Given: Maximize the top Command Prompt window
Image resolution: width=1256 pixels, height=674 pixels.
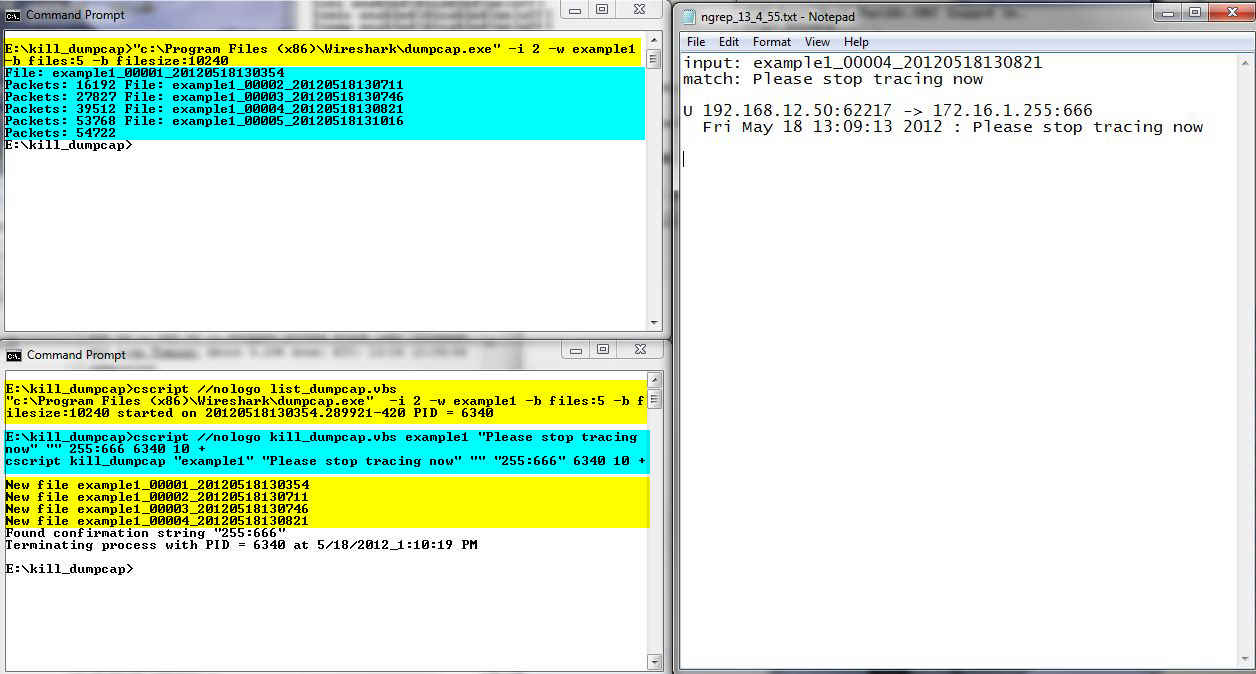Looking at the screenshot, I should [x=602, y=10].
